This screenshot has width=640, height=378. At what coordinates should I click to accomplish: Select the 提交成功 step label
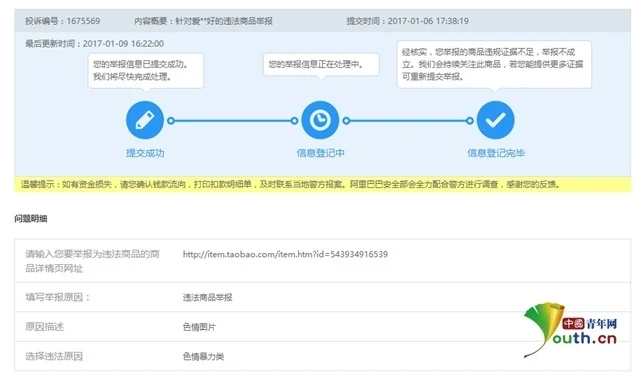pos(145,153)
